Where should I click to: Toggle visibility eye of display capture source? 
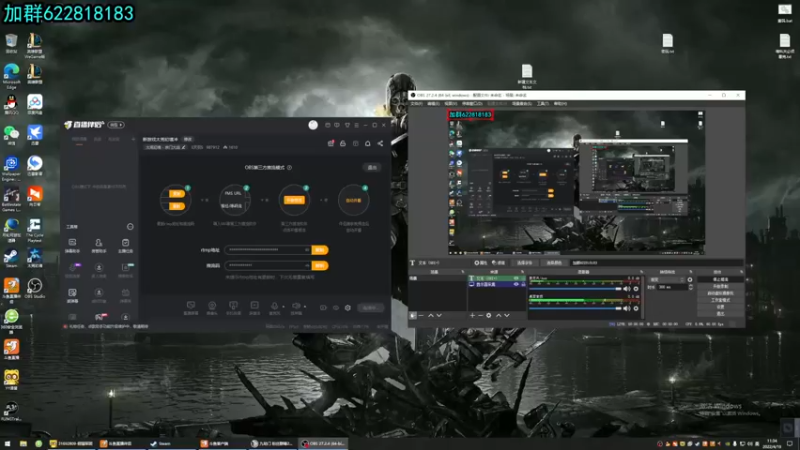[x=516, y=284]
